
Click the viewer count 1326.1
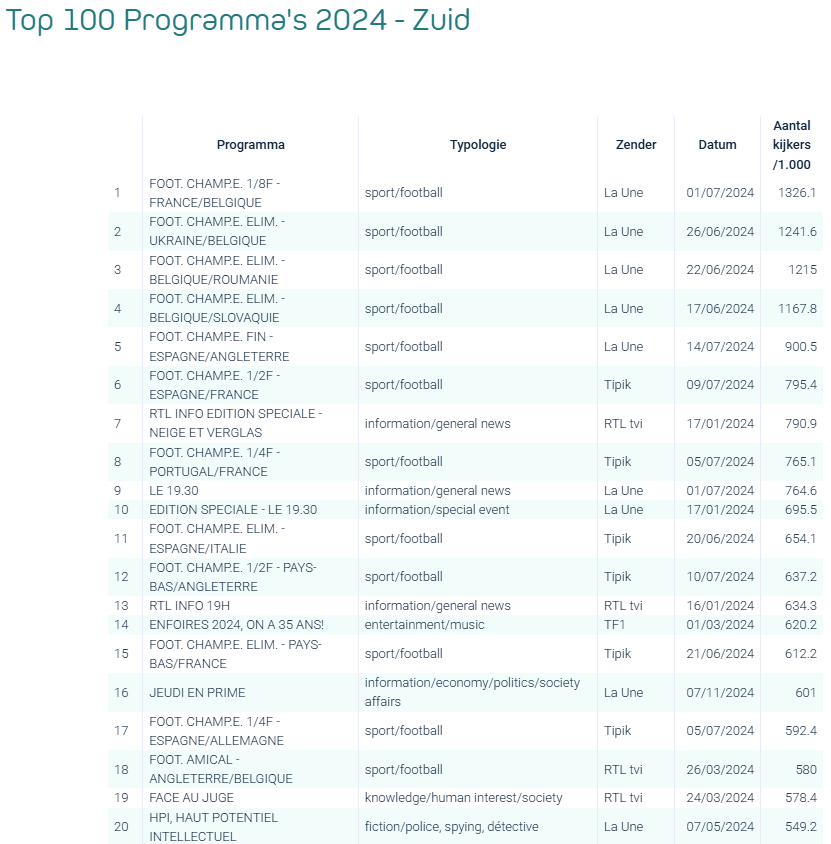797,193
